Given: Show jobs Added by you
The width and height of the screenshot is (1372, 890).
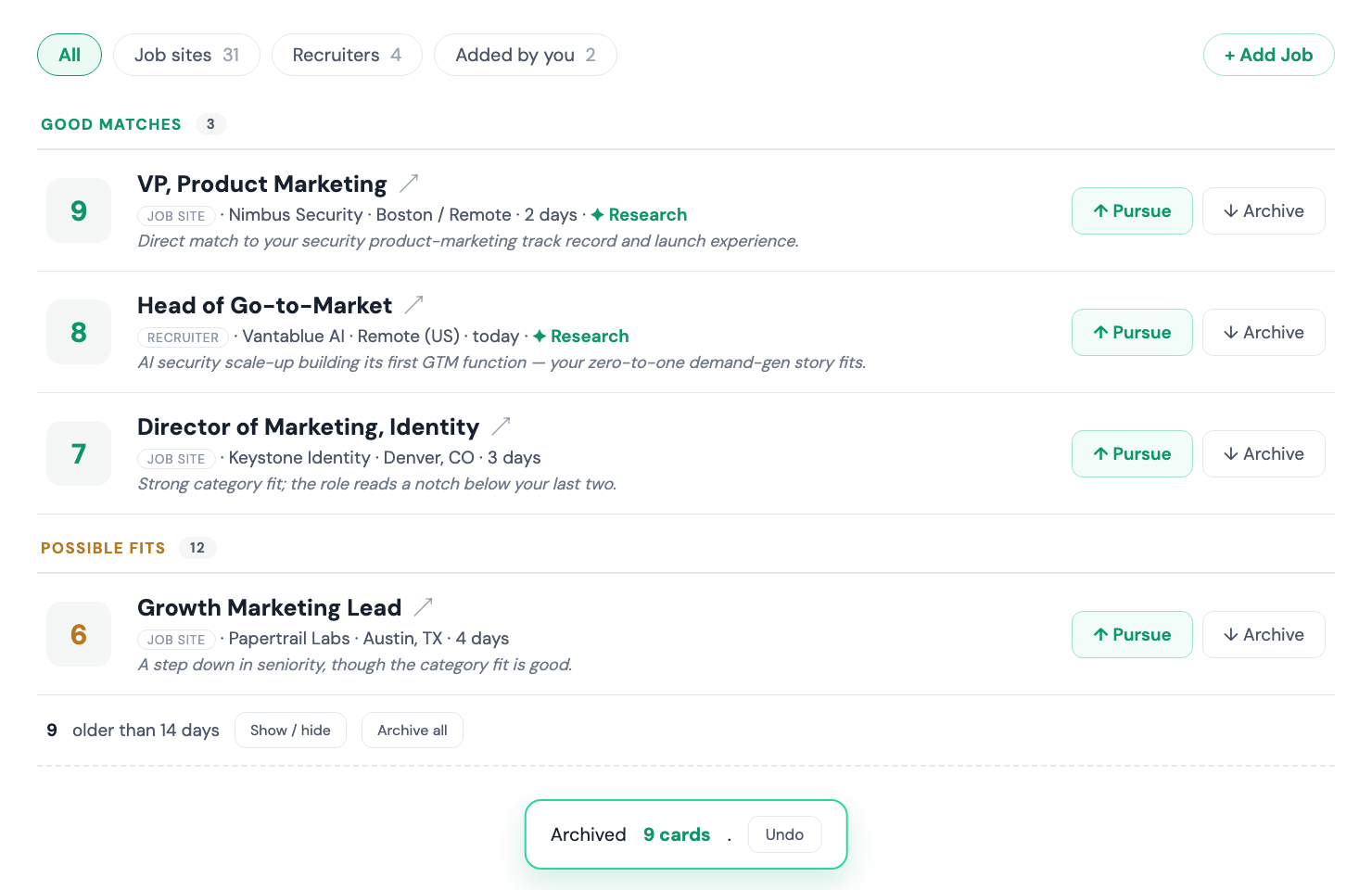Looking at the screenshot, I should tap(526, 55).
